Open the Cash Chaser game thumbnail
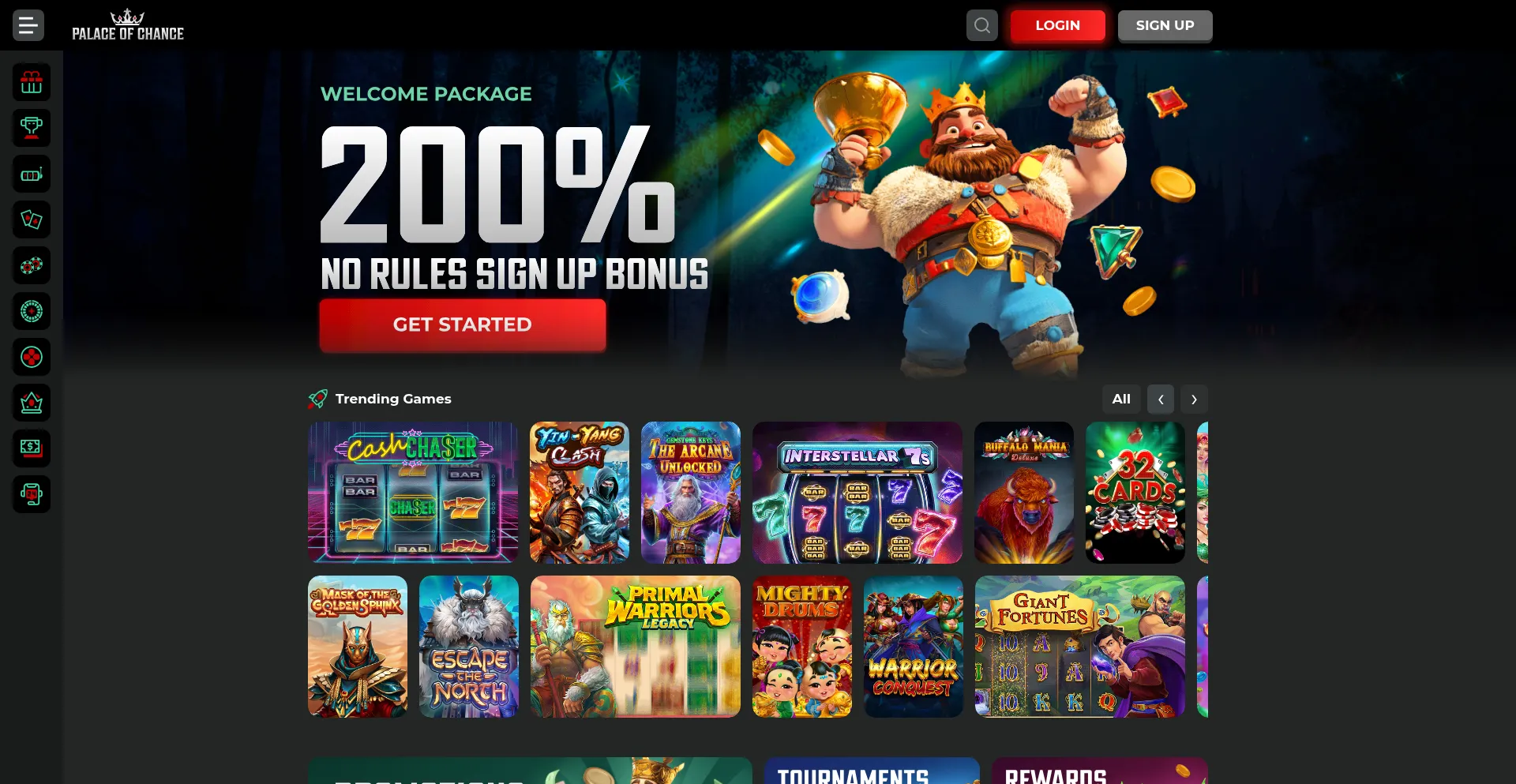Viewport: 1516px width, 784px height. (x=413, y=492)
